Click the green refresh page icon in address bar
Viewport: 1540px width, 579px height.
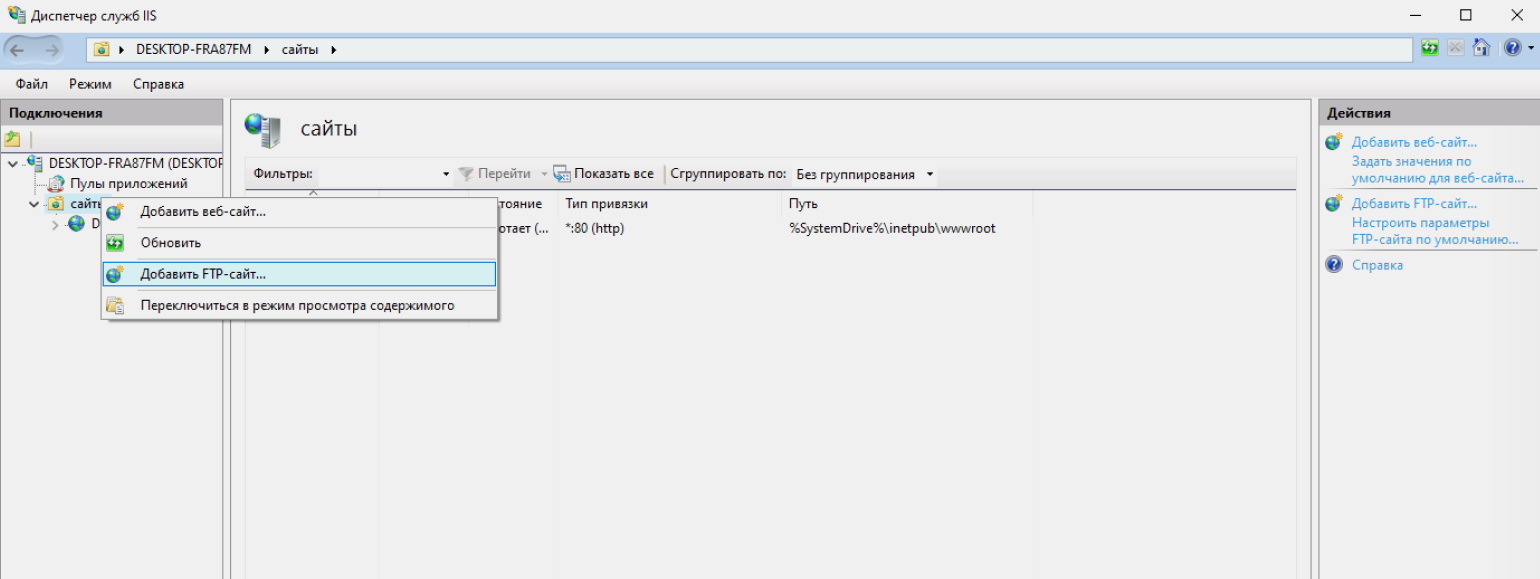pyautogui.click(x=1431, y=48)
